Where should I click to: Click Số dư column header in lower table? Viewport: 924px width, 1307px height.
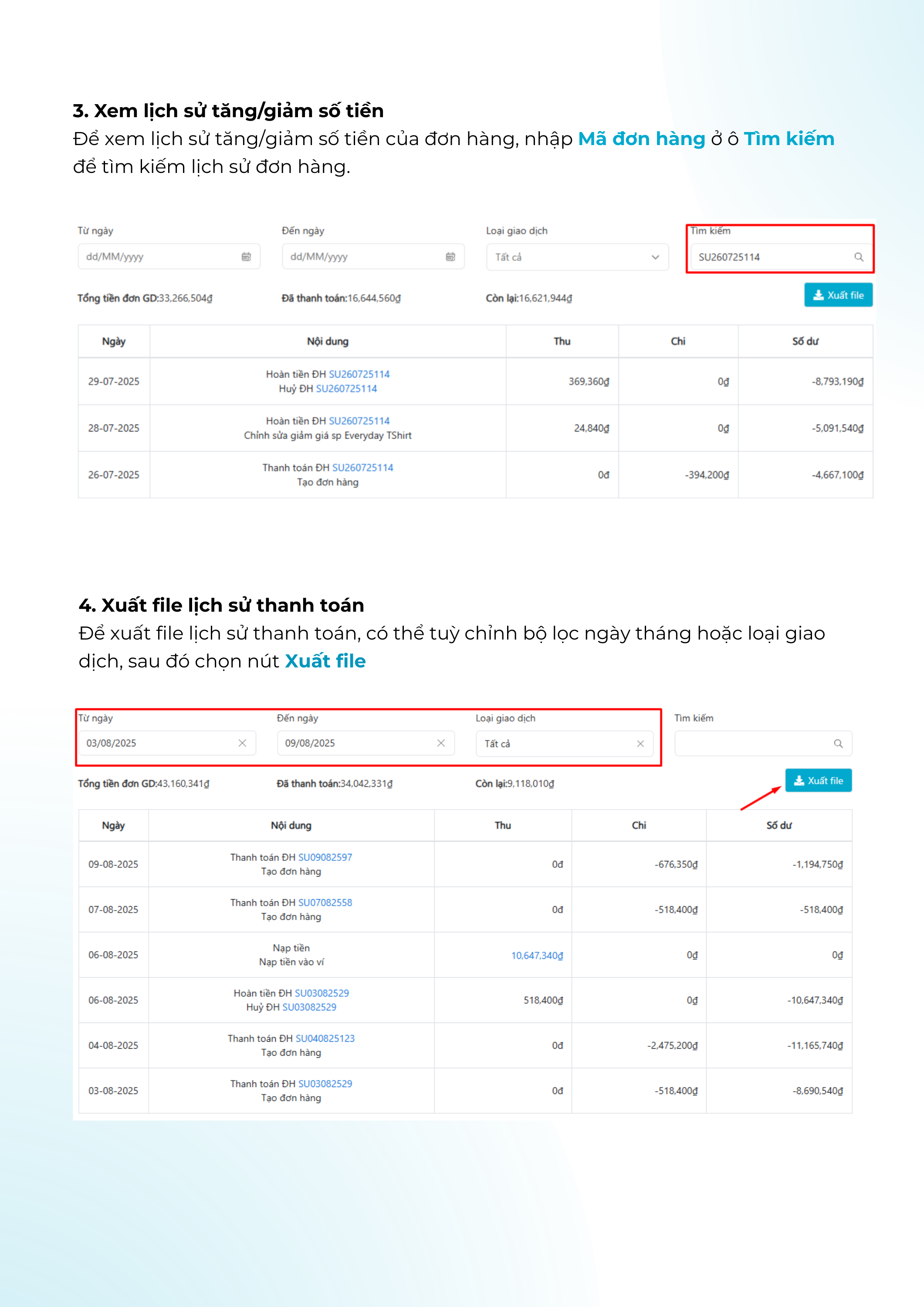(778, 826)
